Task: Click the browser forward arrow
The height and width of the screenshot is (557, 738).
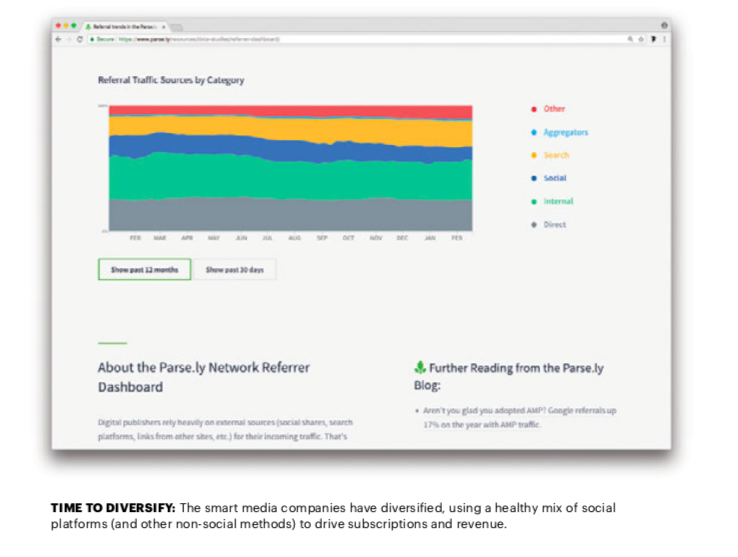Action: click(x=69, y=39)
